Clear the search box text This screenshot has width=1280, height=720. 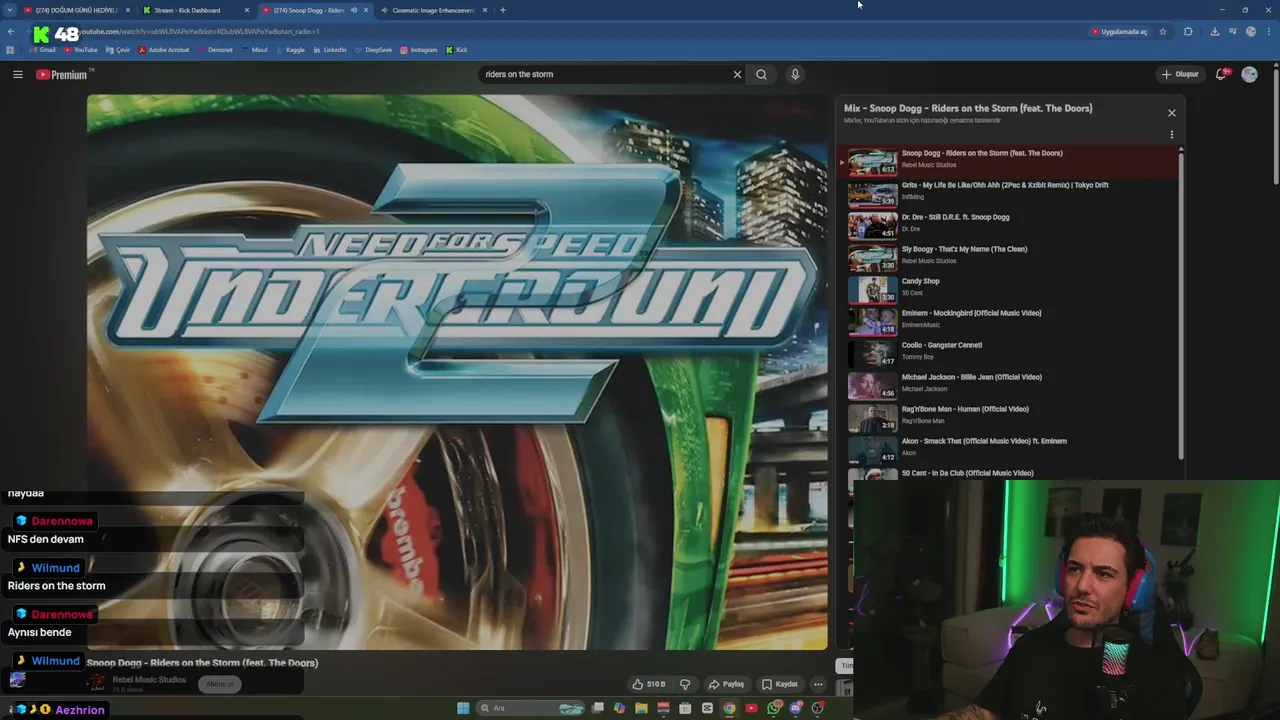[737, 74]
